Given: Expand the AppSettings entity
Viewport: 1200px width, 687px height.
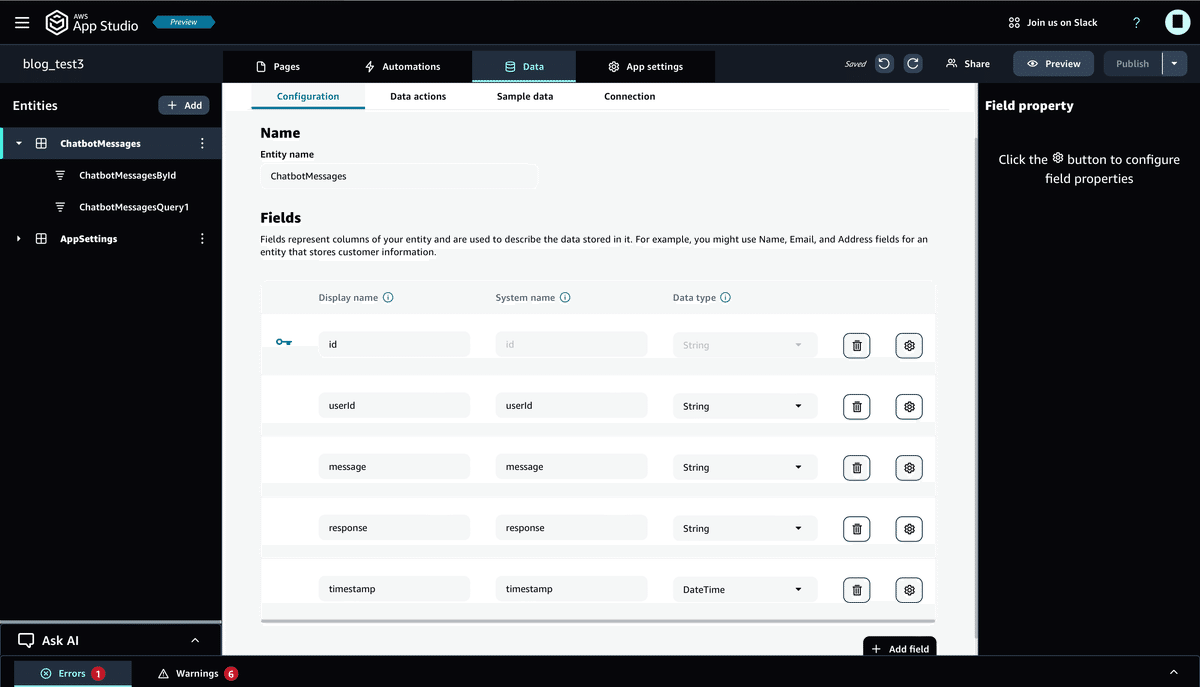Looking at the screenshot, I should point(17,238).
